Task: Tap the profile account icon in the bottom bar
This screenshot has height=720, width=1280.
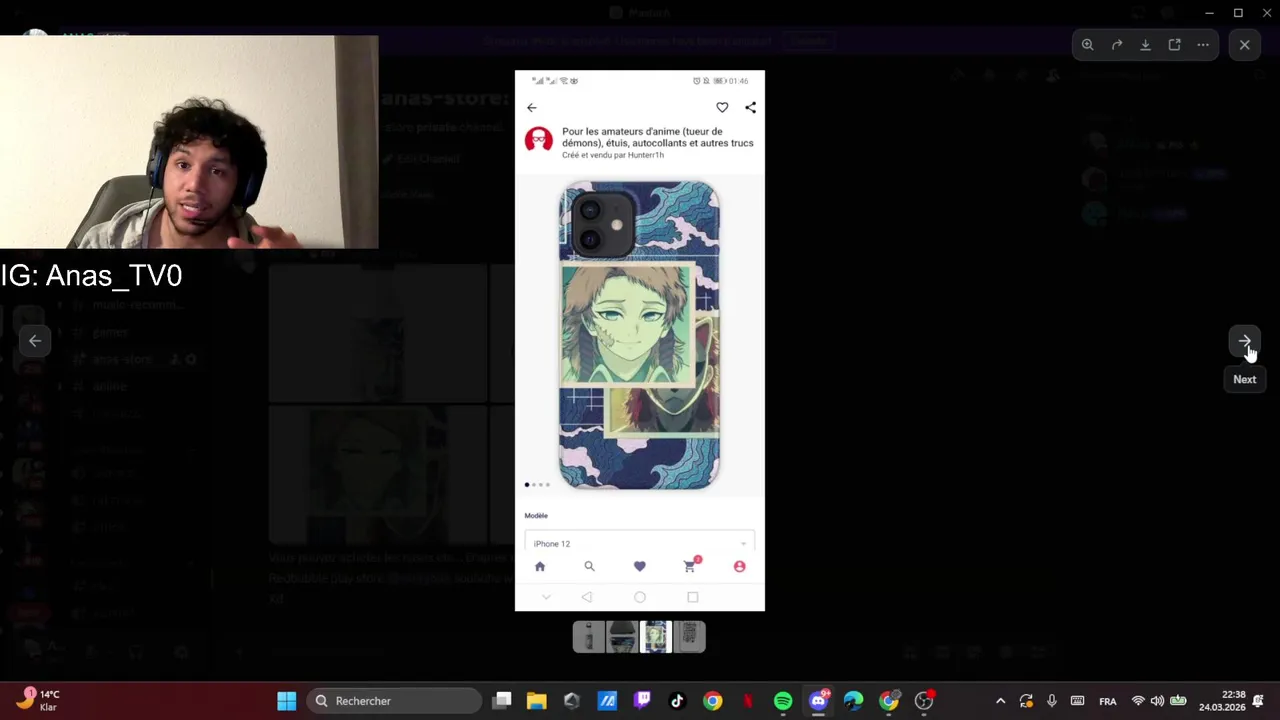Action: click(x=740, y=566)
